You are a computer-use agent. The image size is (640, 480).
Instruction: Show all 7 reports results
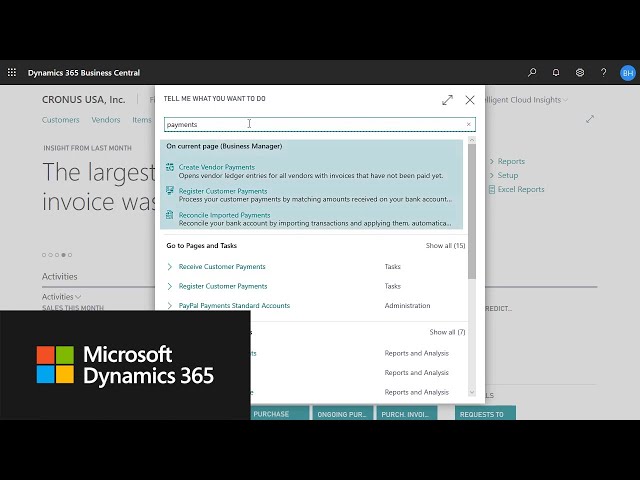pyautogui.click(x=447, y=332)
